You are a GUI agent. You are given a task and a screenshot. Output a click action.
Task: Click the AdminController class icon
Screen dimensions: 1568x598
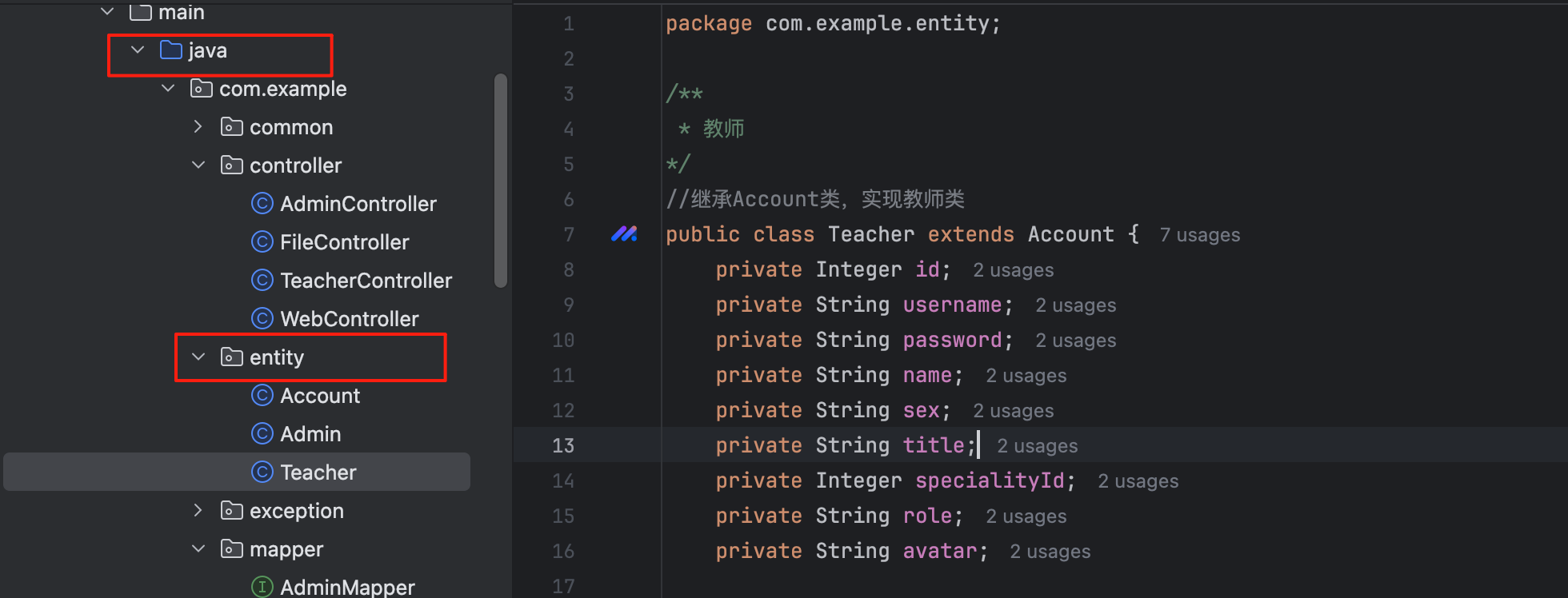262,204
